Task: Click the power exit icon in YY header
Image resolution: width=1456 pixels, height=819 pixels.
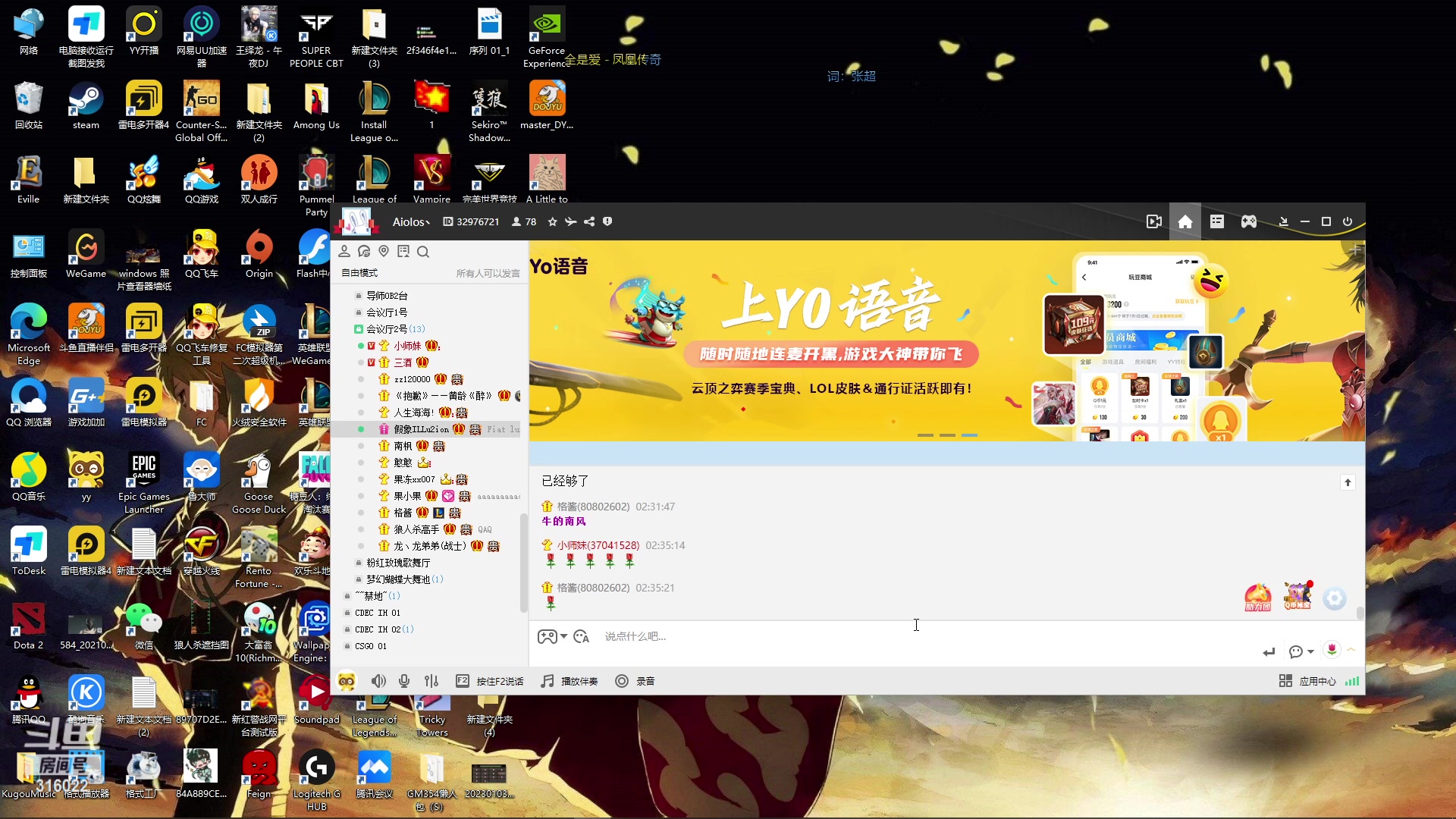Action: point(1348,221)
